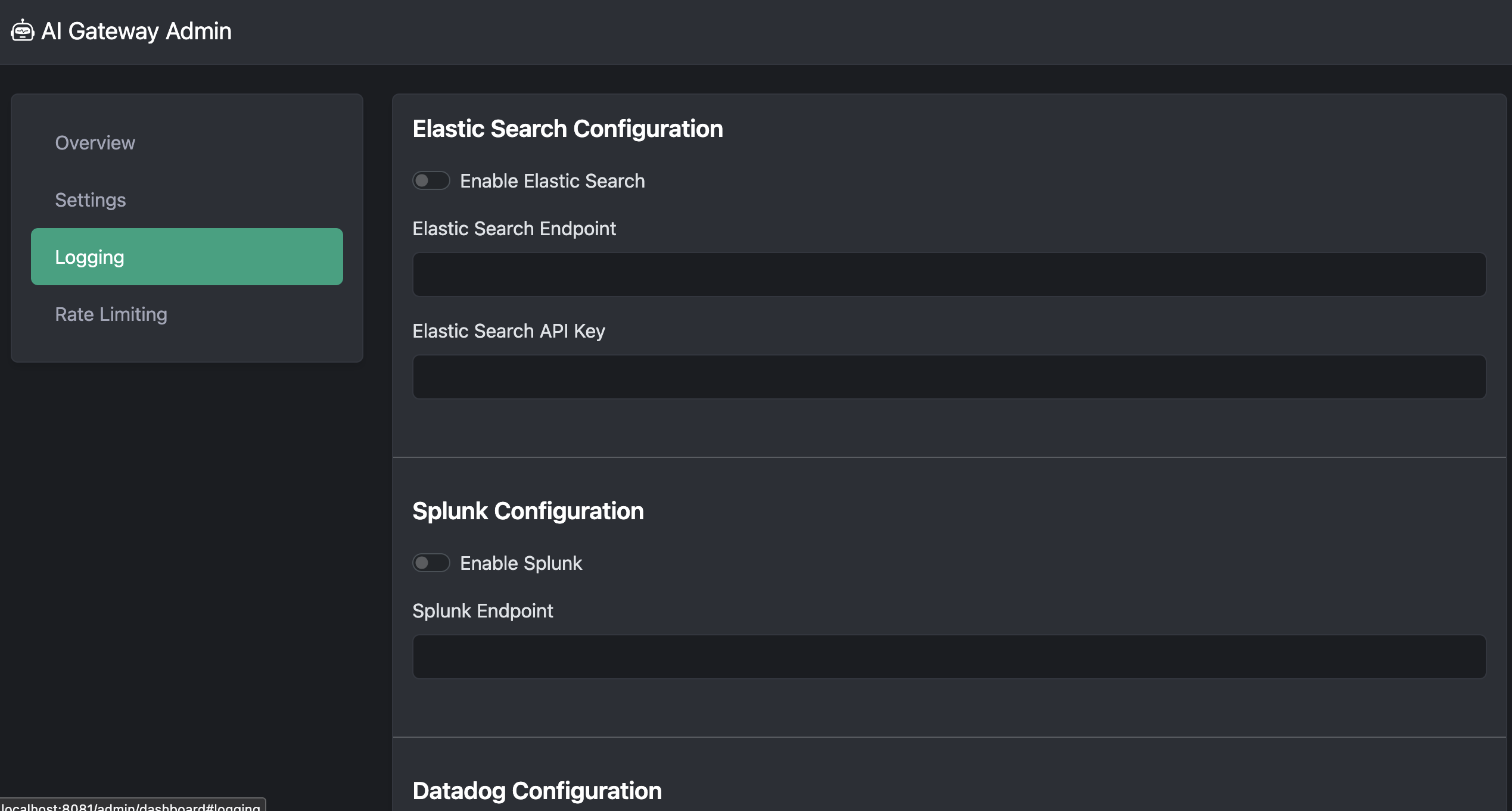Screen dimensions: 1512x811
Task: Enable the Elastic Search toggle switch
Action: 431,180
